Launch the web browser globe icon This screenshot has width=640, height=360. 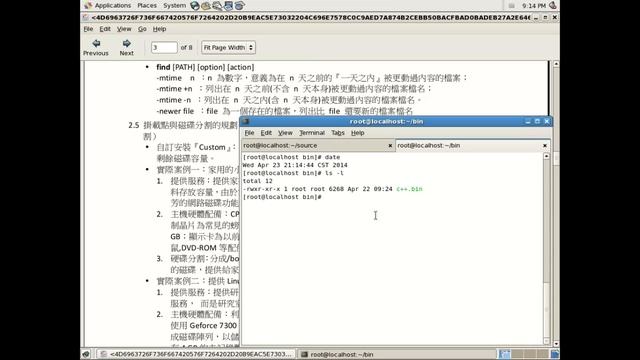(195, 5)
